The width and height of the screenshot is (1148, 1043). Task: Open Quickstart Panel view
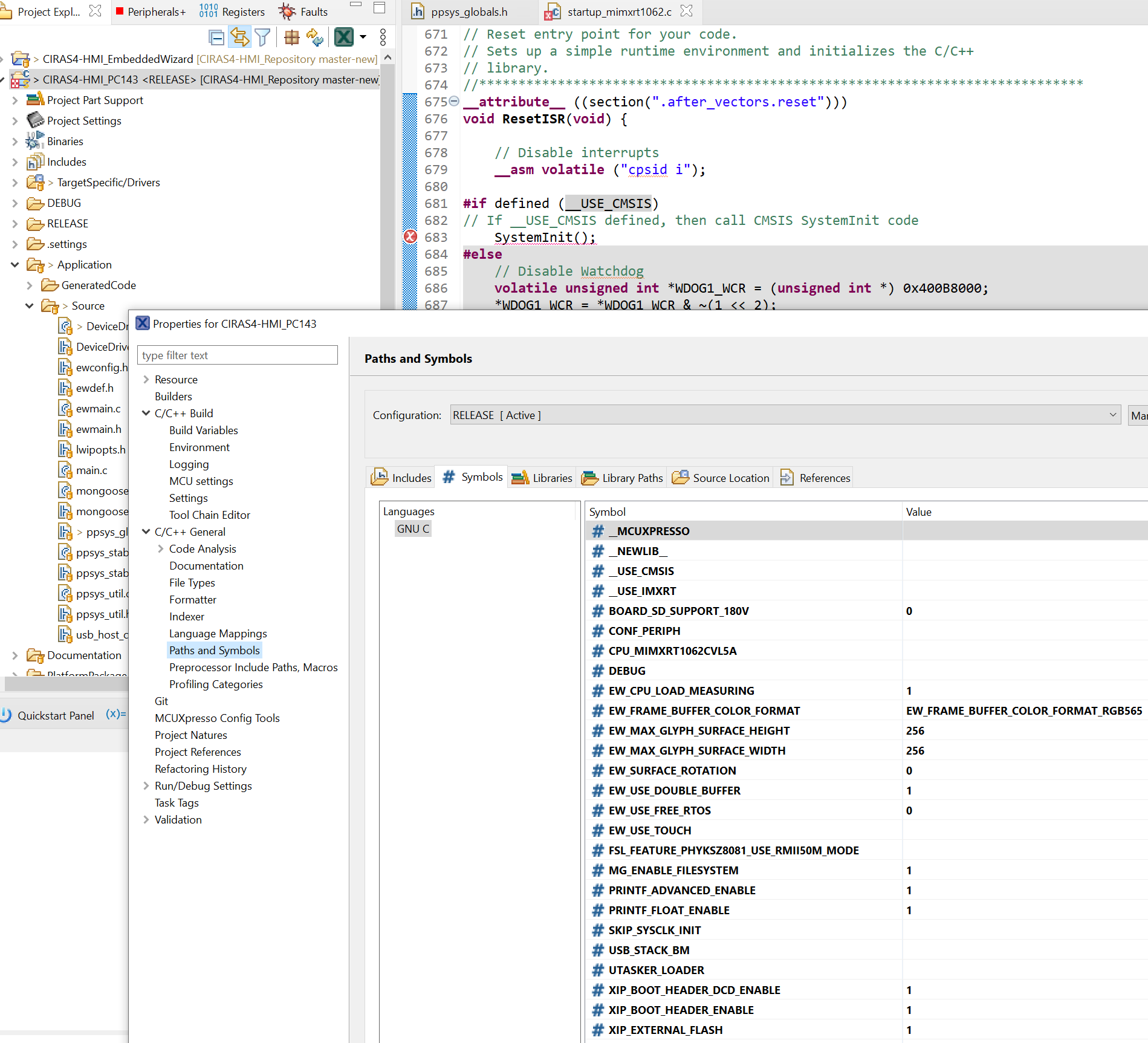(x=55, y=715)
